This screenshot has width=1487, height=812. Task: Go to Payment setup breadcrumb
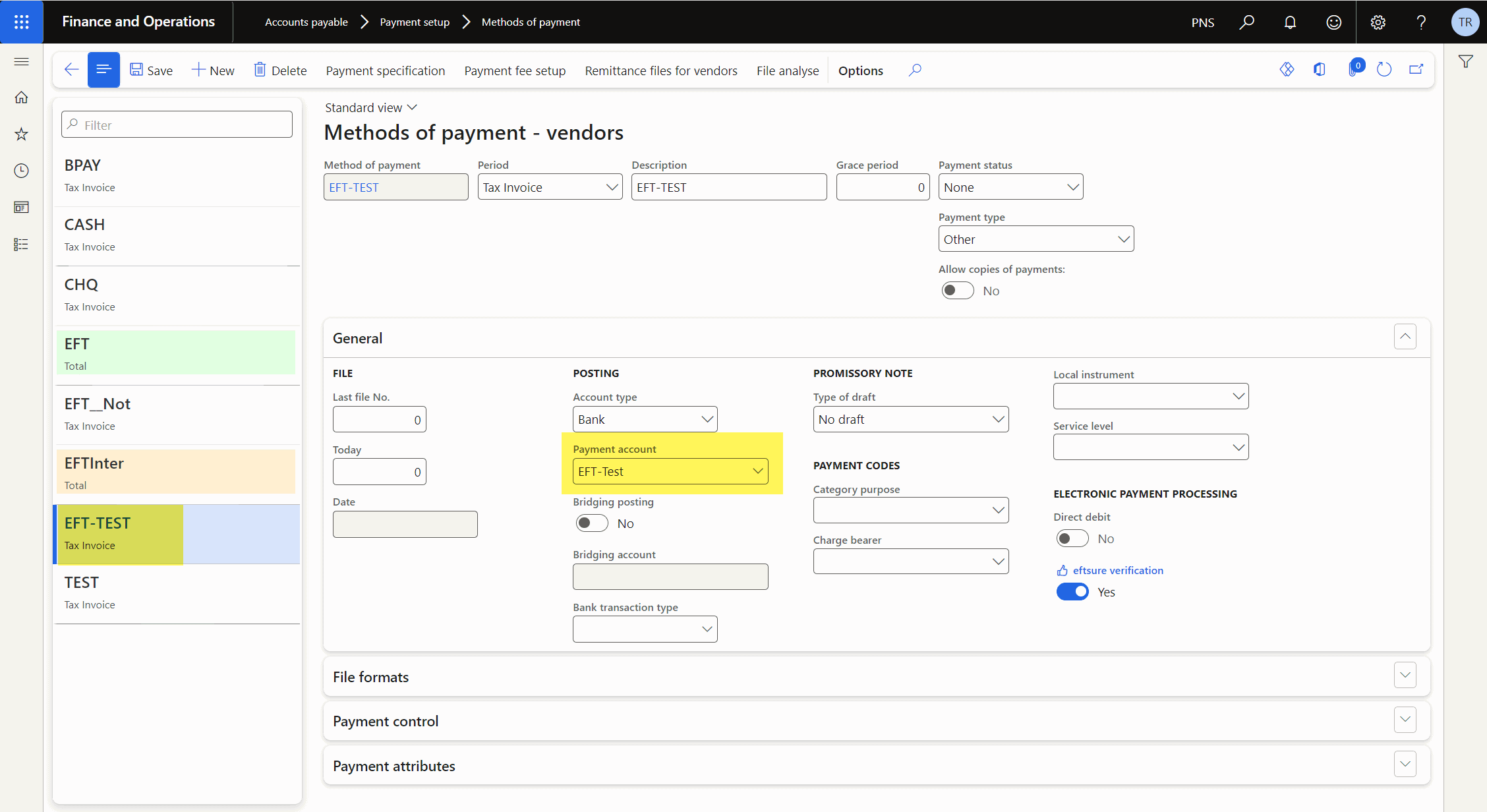pyautogui.click(x=415, y=22)
